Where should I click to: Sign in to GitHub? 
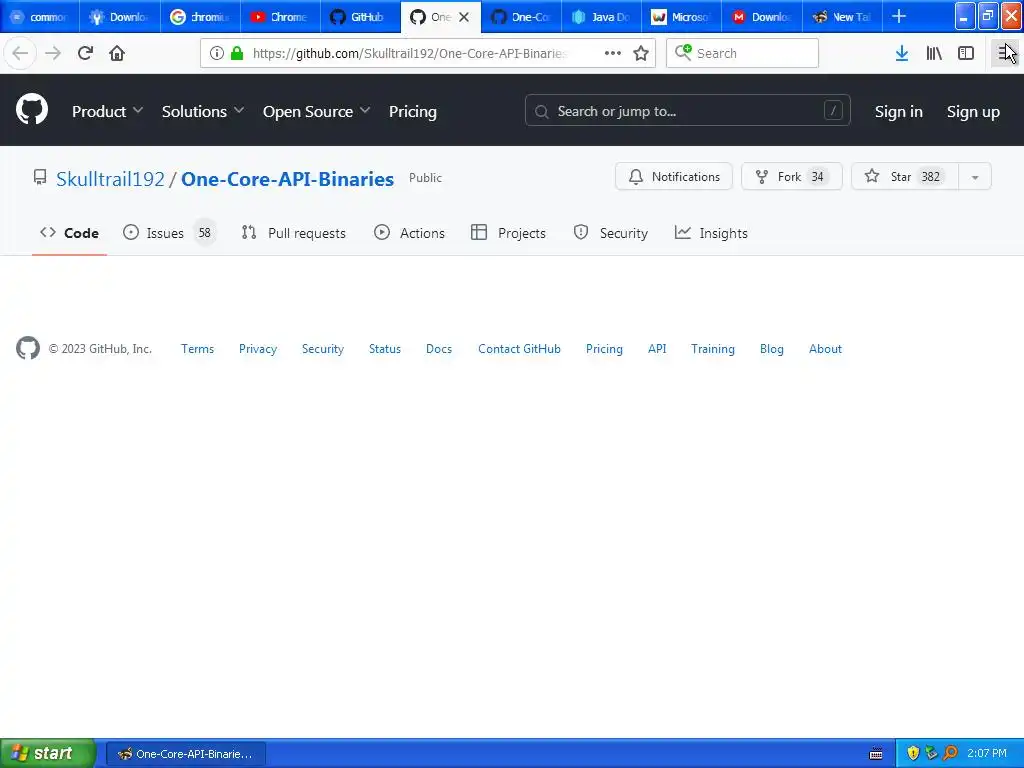point(899,112)
